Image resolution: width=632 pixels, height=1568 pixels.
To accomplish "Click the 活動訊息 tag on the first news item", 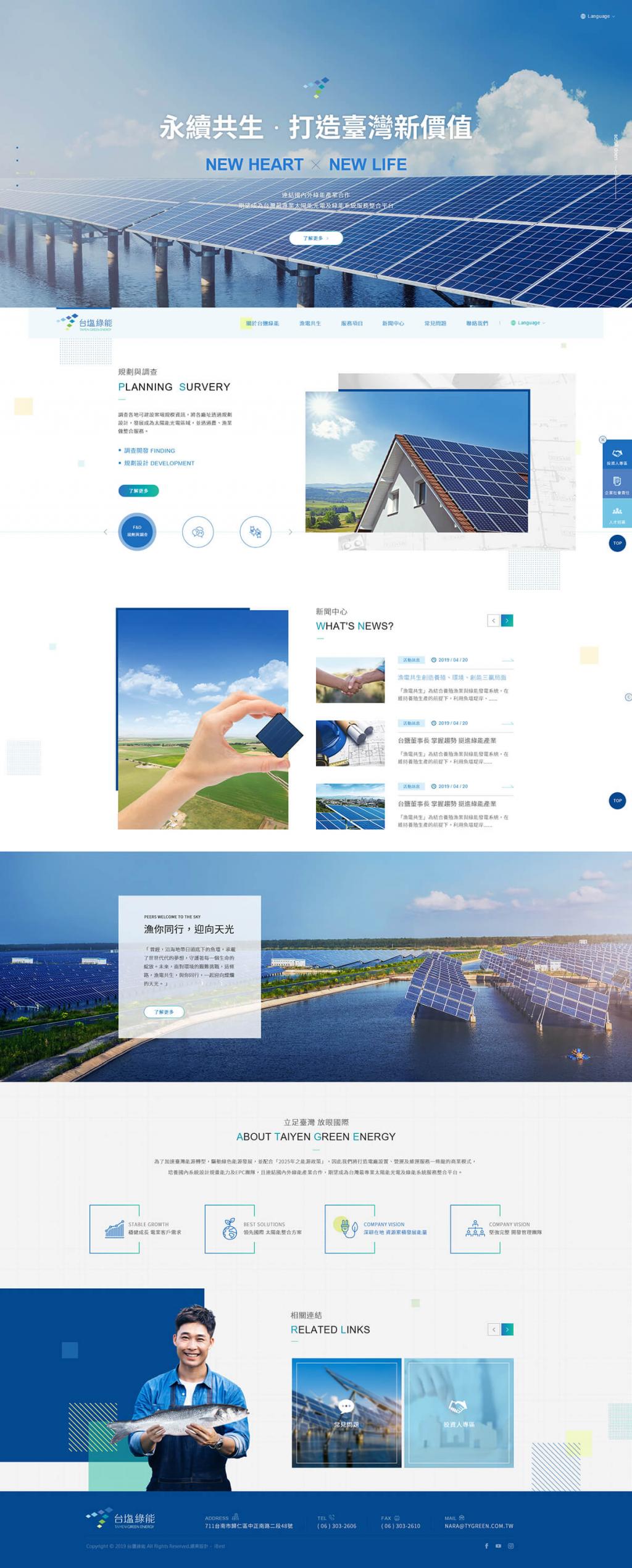I will [411, 660].
